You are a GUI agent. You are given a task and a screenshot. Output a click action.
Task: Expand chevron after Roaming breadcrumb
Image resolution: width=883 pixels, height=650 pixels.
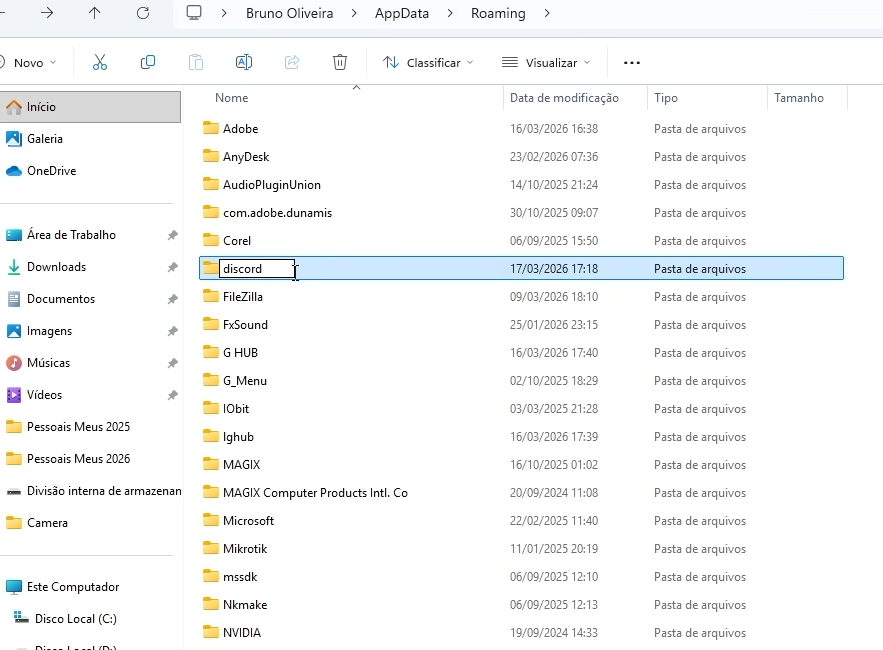click(x=547, y=13)
